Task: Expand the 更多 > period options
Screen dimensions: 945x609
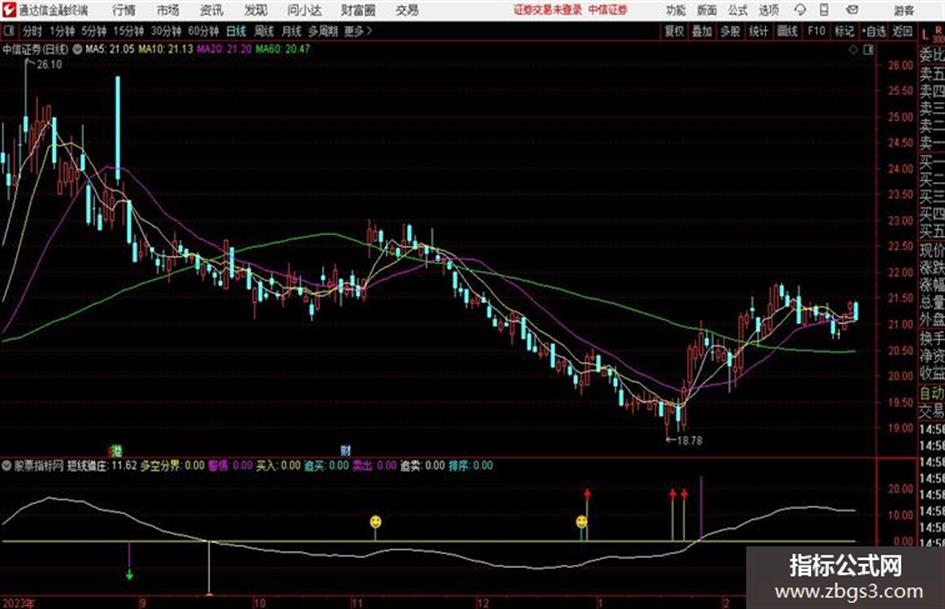Action: tap(358, 31)
